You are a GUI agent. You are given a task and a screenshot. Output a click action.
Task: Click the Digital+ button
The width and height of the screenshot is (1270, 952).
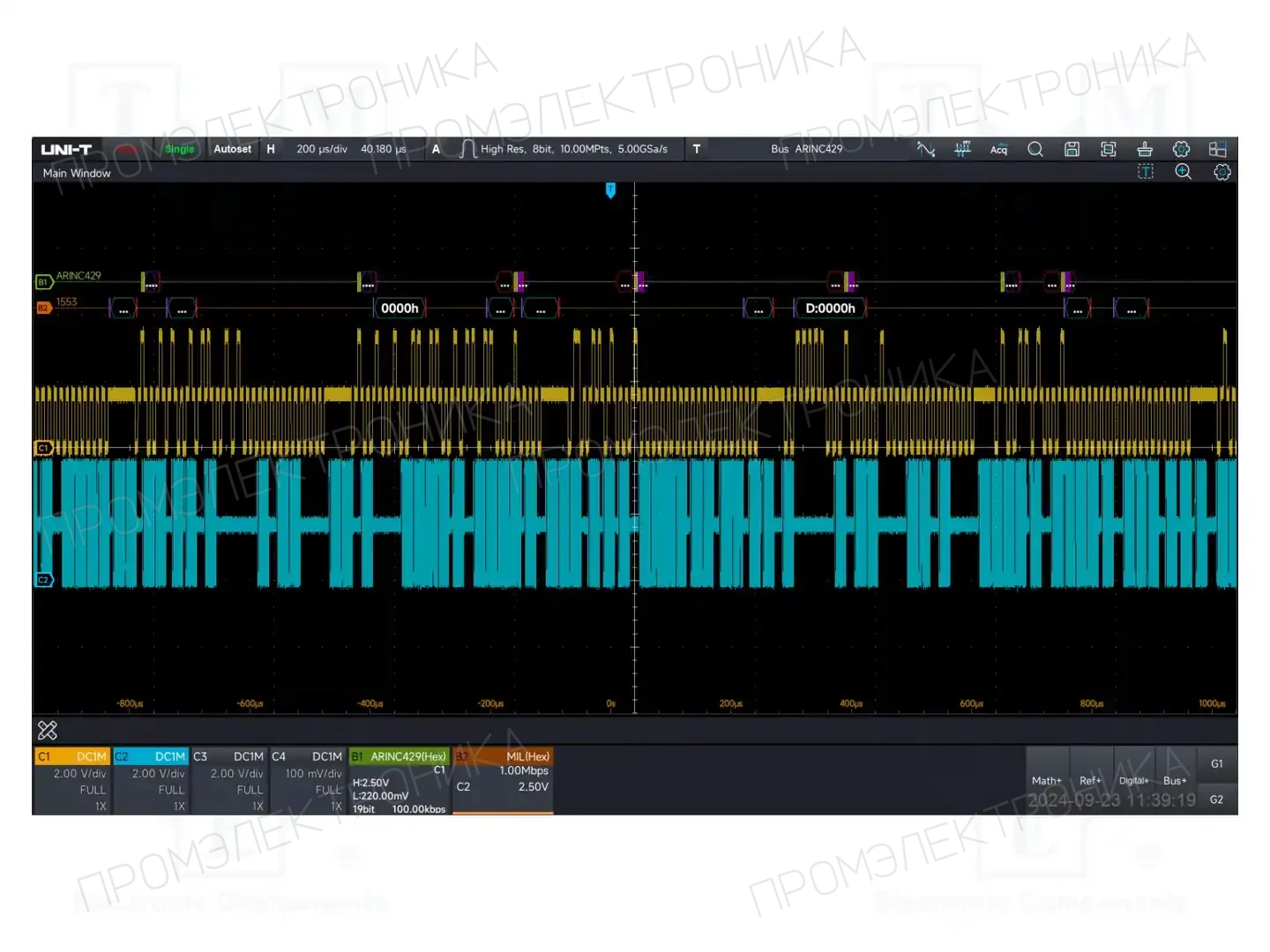1133,781
